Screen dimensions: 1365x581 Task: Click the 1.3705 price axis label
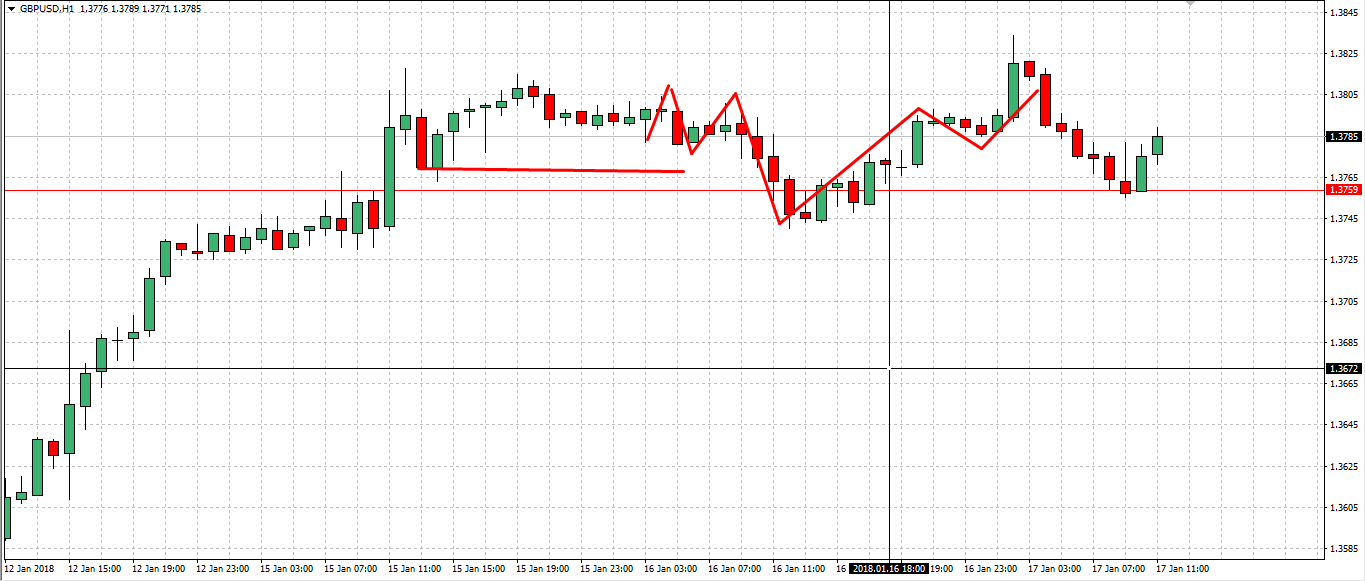tap(1344, 301)
